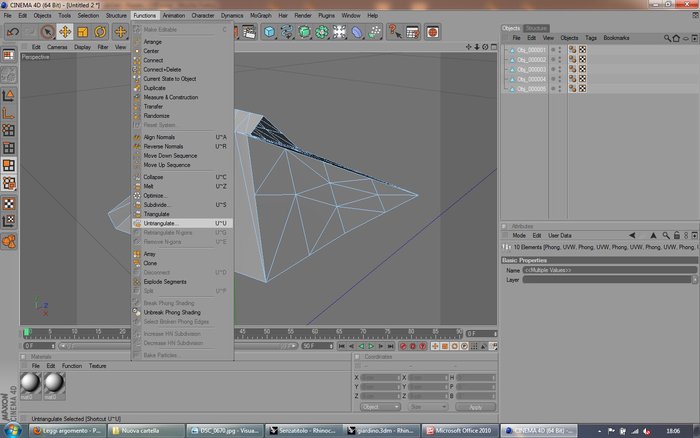Adjust the end frame 50 F stepper
Viewport: 700px width, 438px height.
click(331, 346)
